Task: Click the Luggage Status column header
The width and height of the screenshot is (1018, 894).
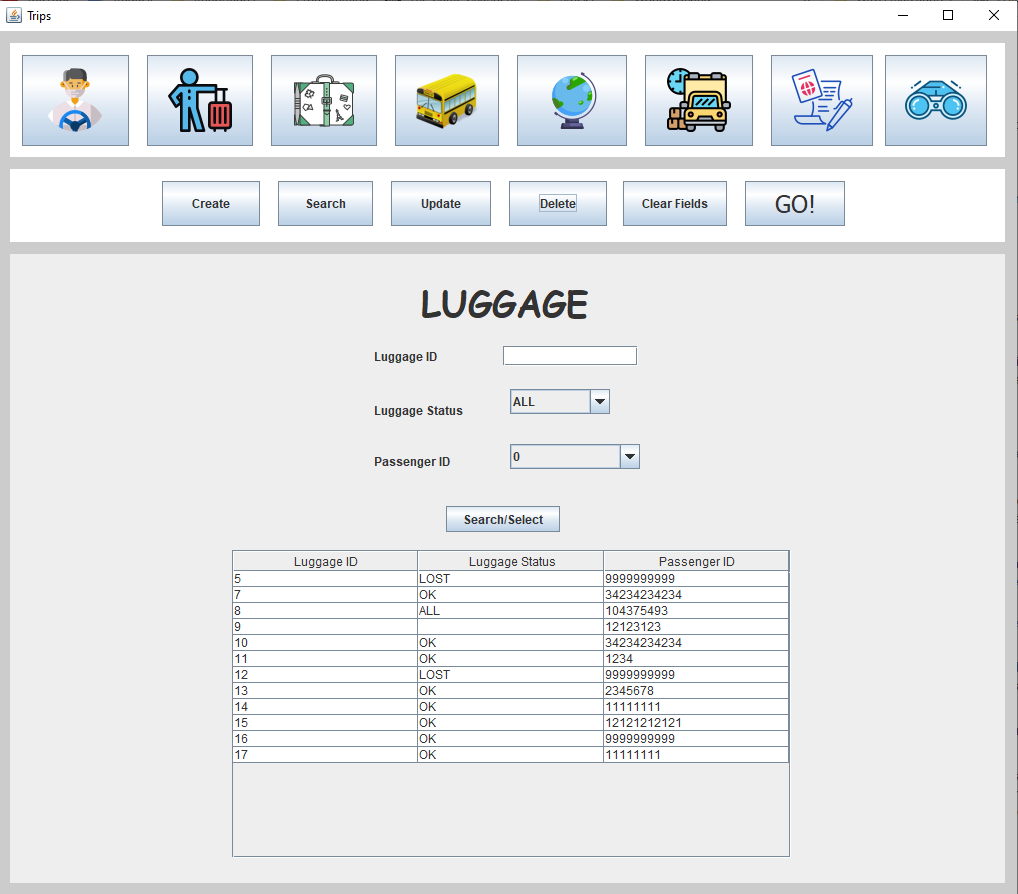Action: coord(511,562)
